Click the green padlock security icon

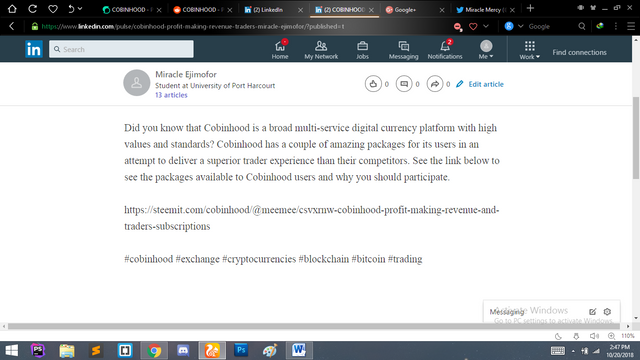click(35, 26)
